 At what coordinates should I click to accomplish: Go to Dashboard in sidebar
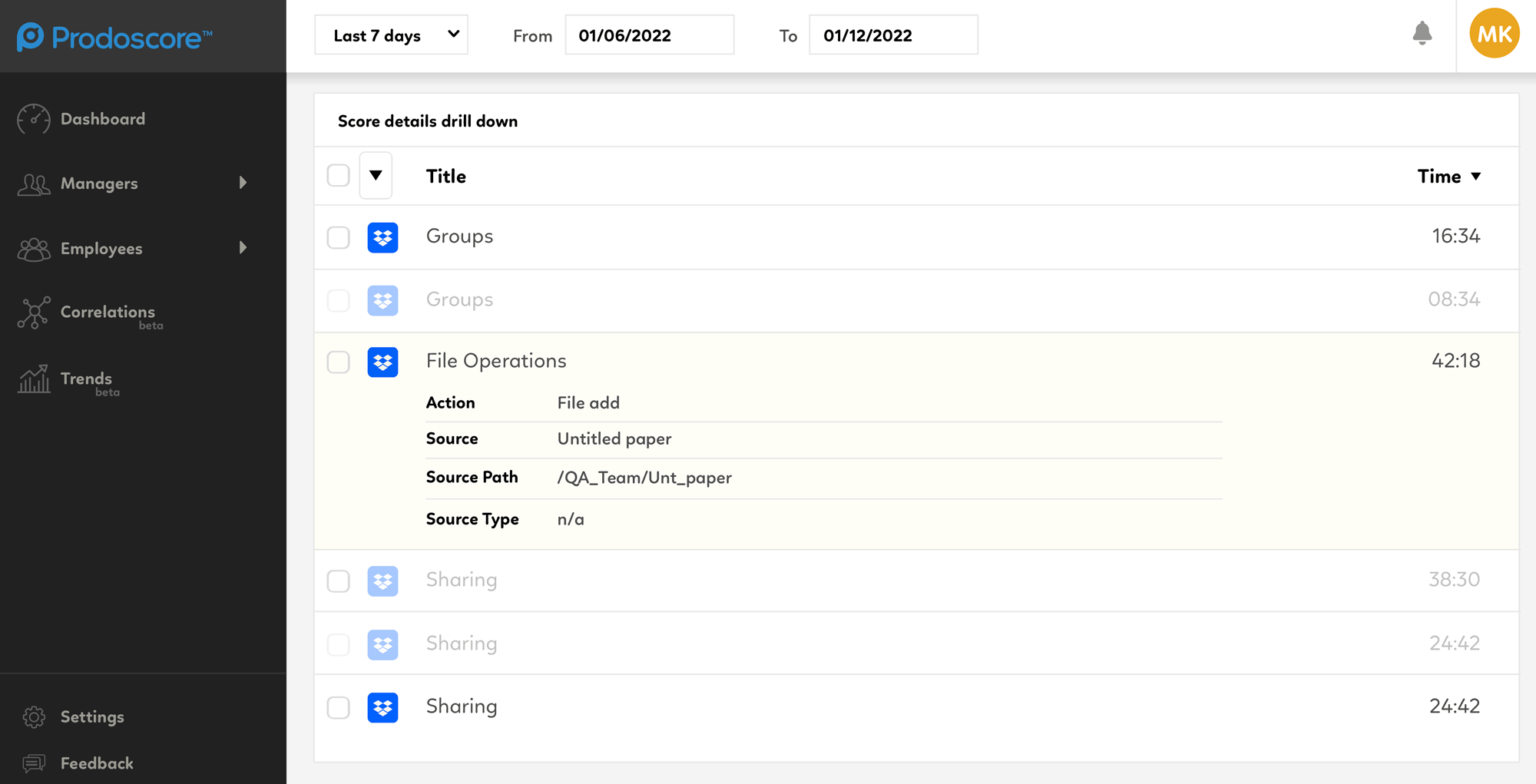point(103,119)
